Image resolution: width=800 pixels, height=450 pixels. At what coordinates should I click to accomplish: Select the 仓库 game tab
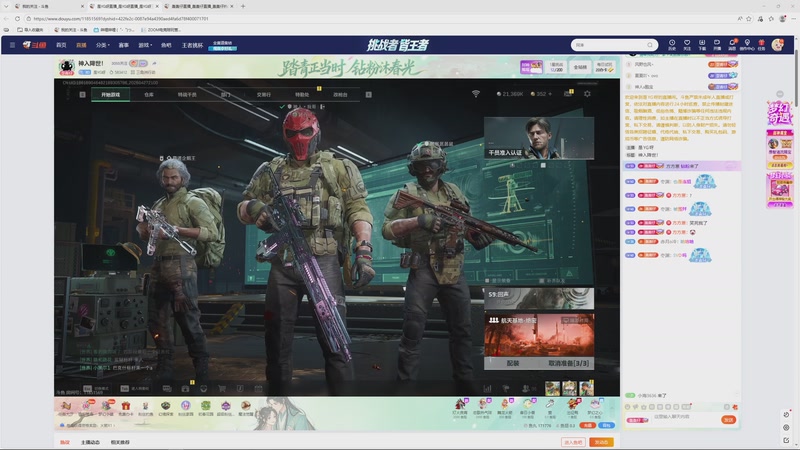148,94
